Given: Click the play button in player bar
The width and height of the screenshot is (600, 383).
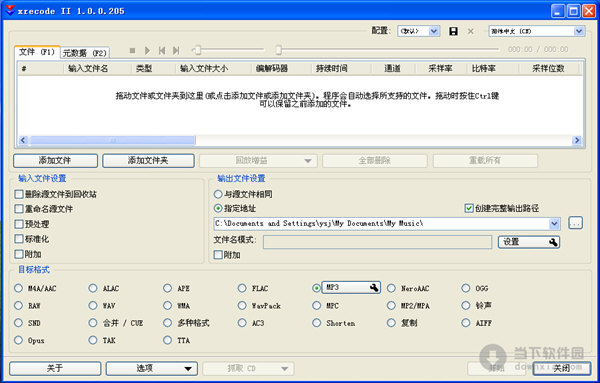Looking at the screenshot, I should (x=147, y=50).
